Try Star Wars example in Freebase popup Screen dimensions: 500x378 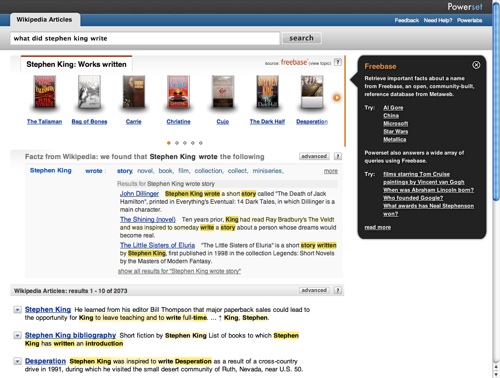[x=396, y=132]
